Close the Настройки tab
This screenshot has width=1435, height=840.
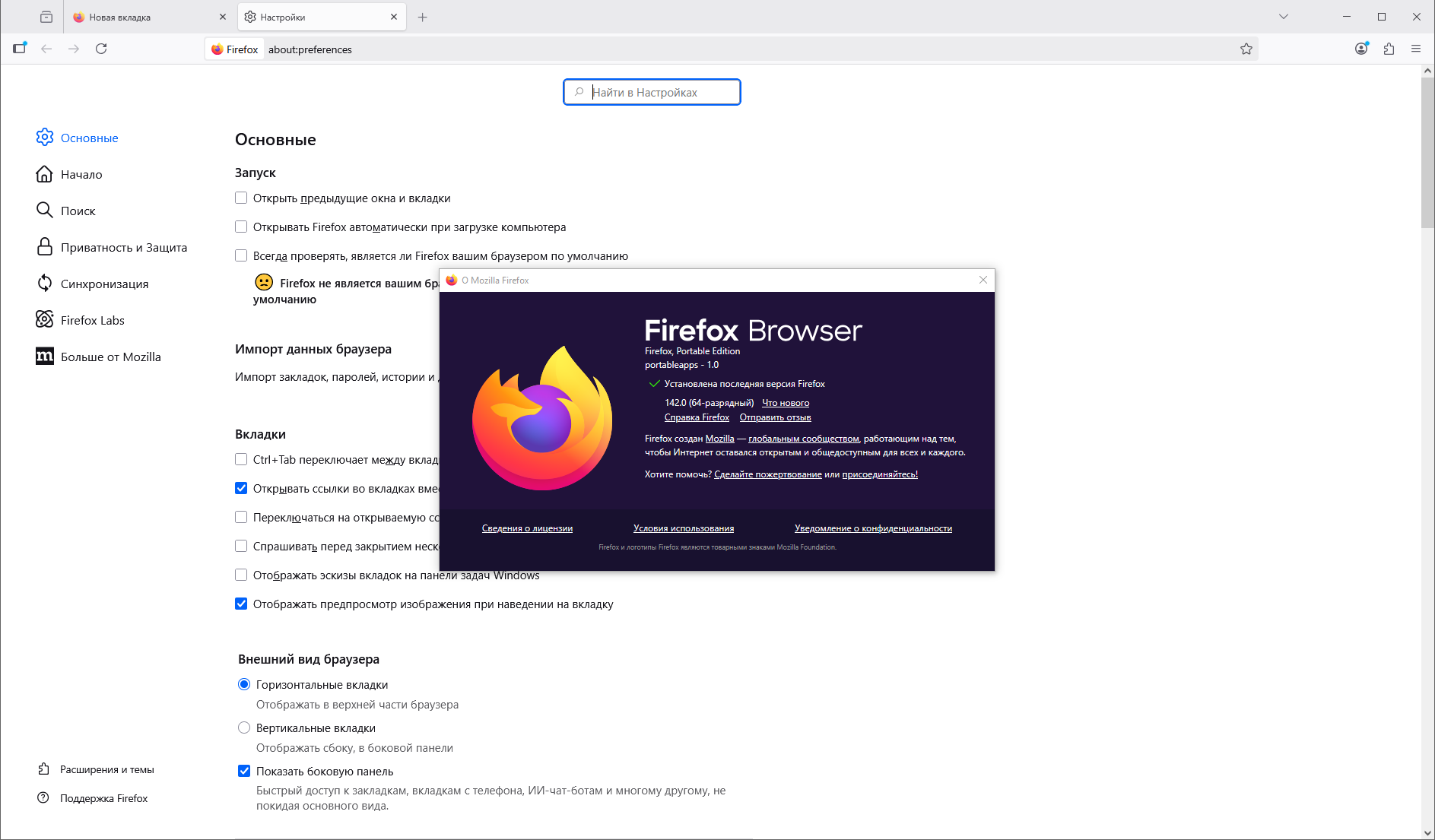(394, 17)
